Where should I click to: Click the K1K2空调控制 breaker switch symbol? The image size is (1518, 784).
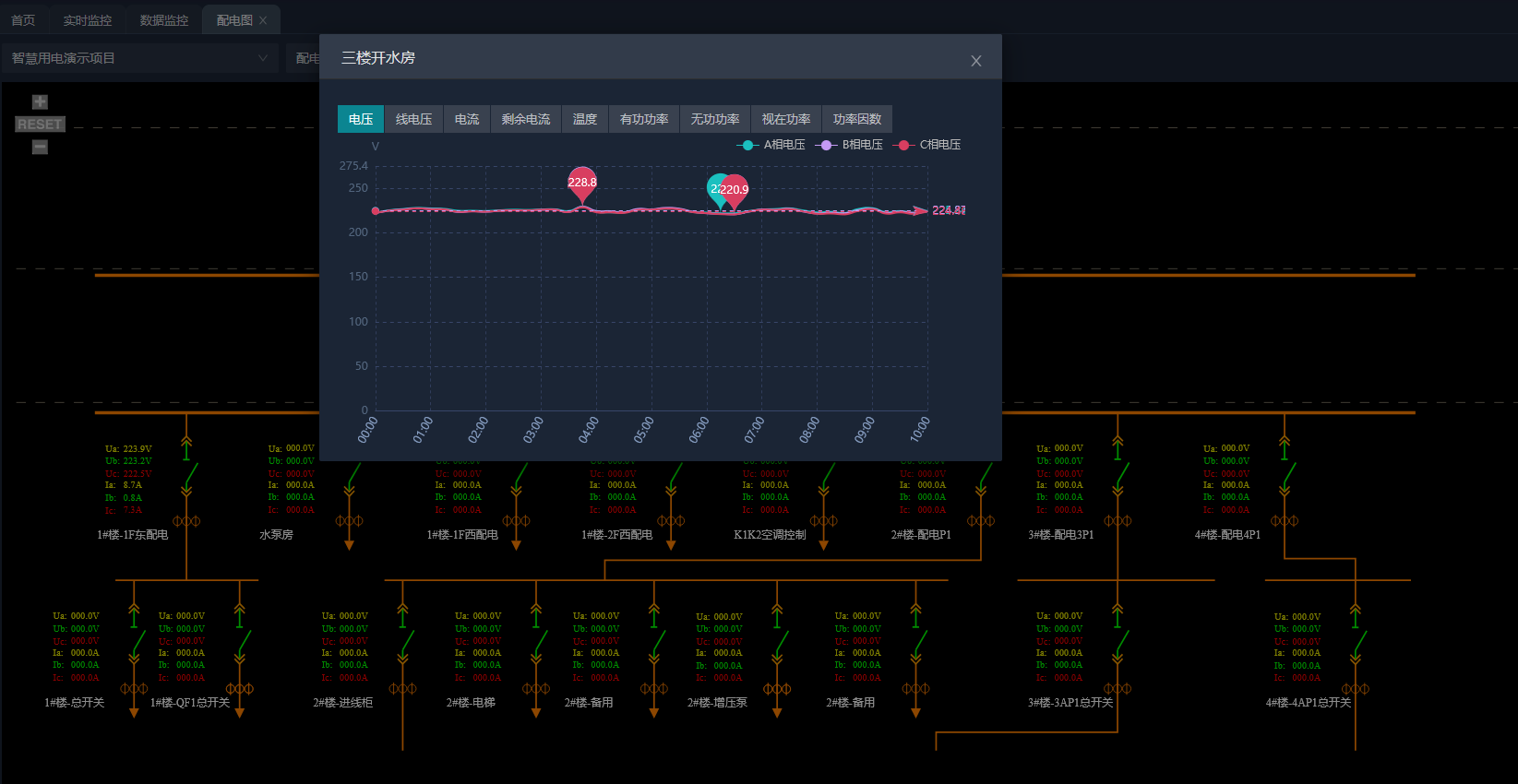pos(825,478)
